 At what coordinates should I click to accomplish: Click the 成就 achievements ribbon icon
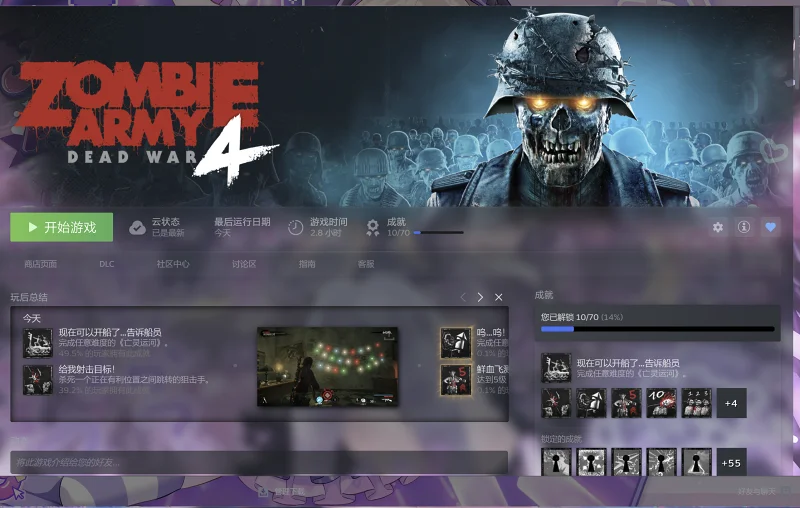[x=373, y=227]
